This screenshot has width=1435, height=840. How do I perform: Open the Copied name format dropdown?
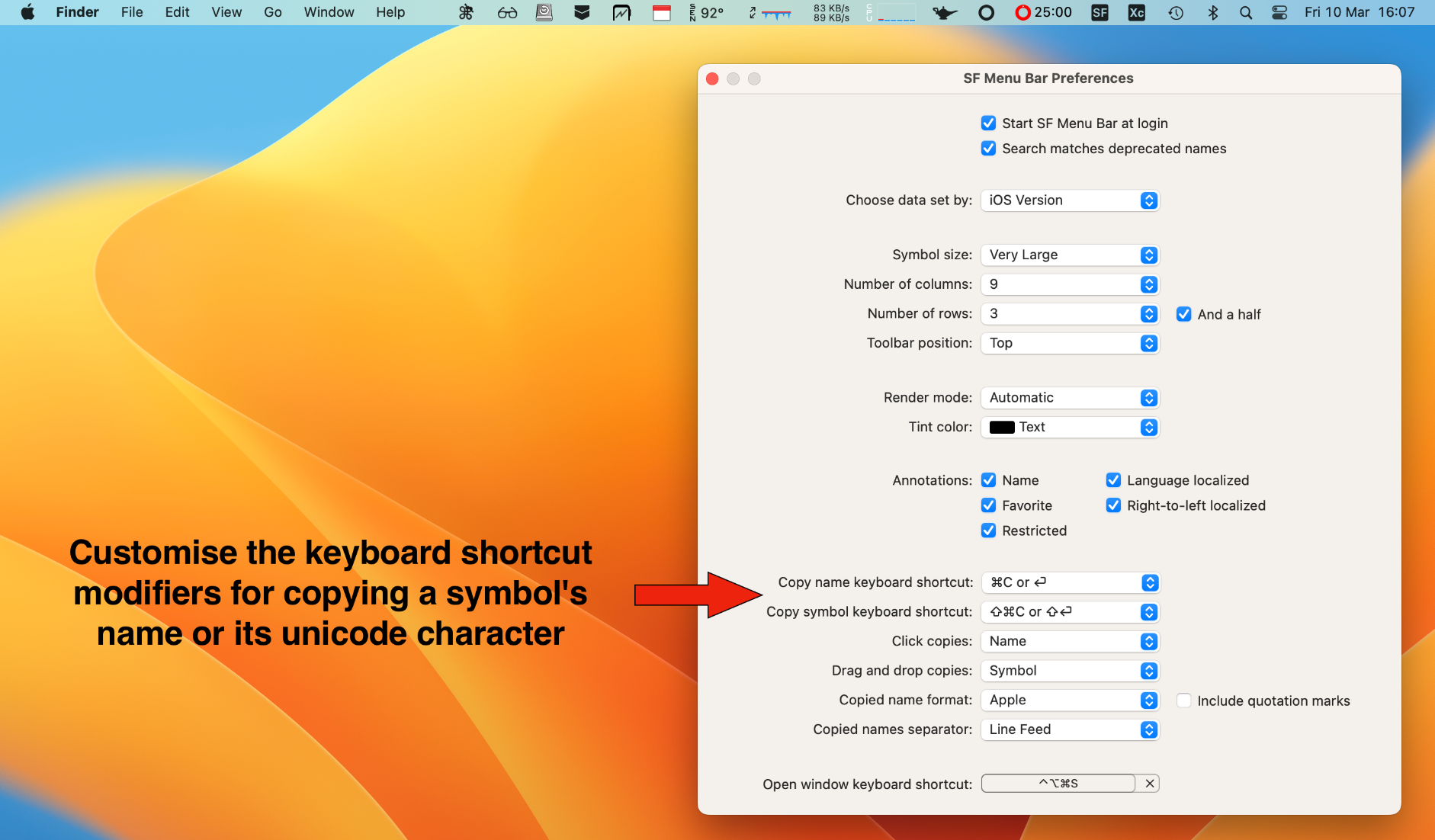tap(1070, 701)
